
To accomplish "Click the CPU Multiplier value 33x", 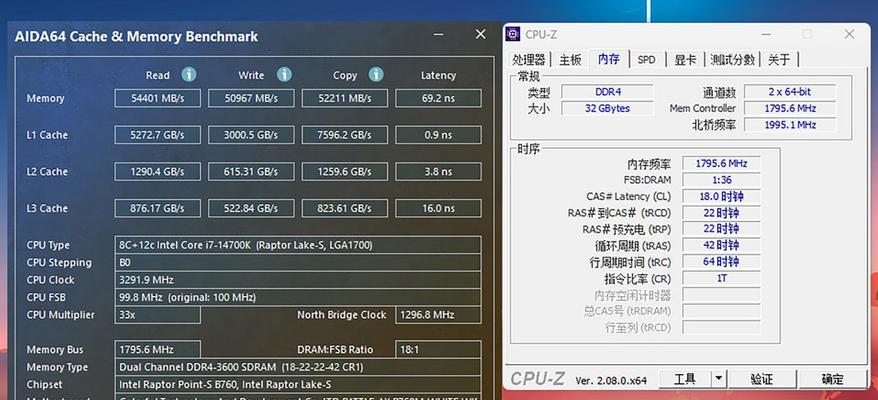I will click(157, 315).
